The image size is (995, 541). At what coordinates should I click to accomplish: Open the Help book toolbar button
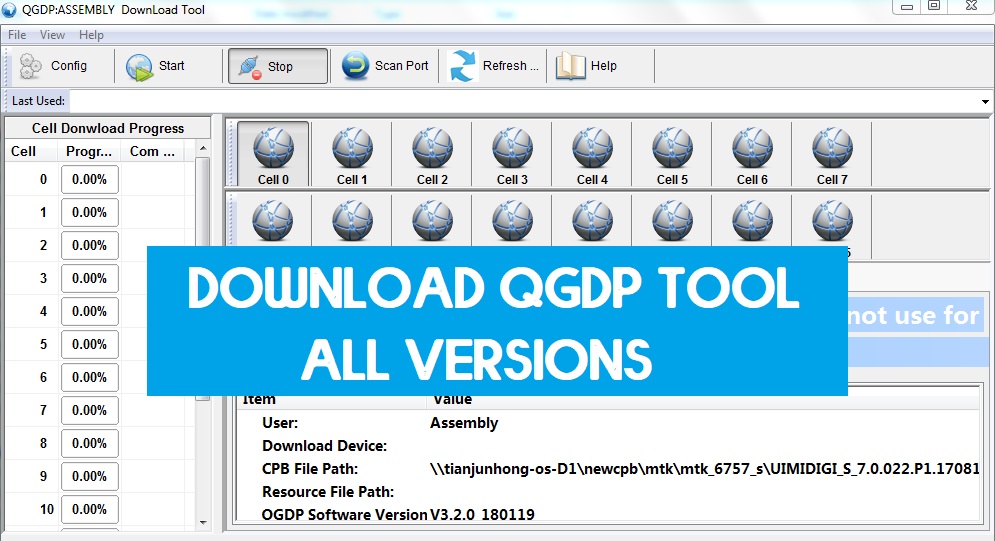click(587, 66)
